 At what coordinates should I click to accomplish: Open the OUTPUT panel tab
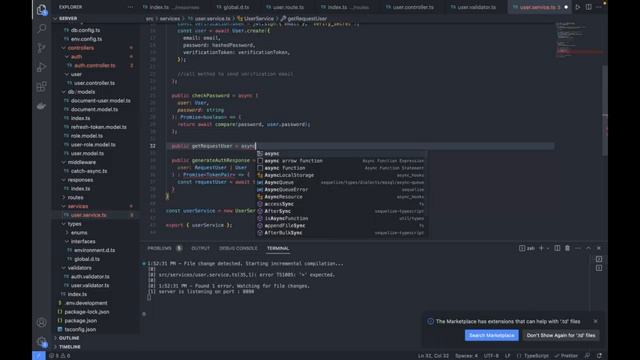(x=200, y=248)
